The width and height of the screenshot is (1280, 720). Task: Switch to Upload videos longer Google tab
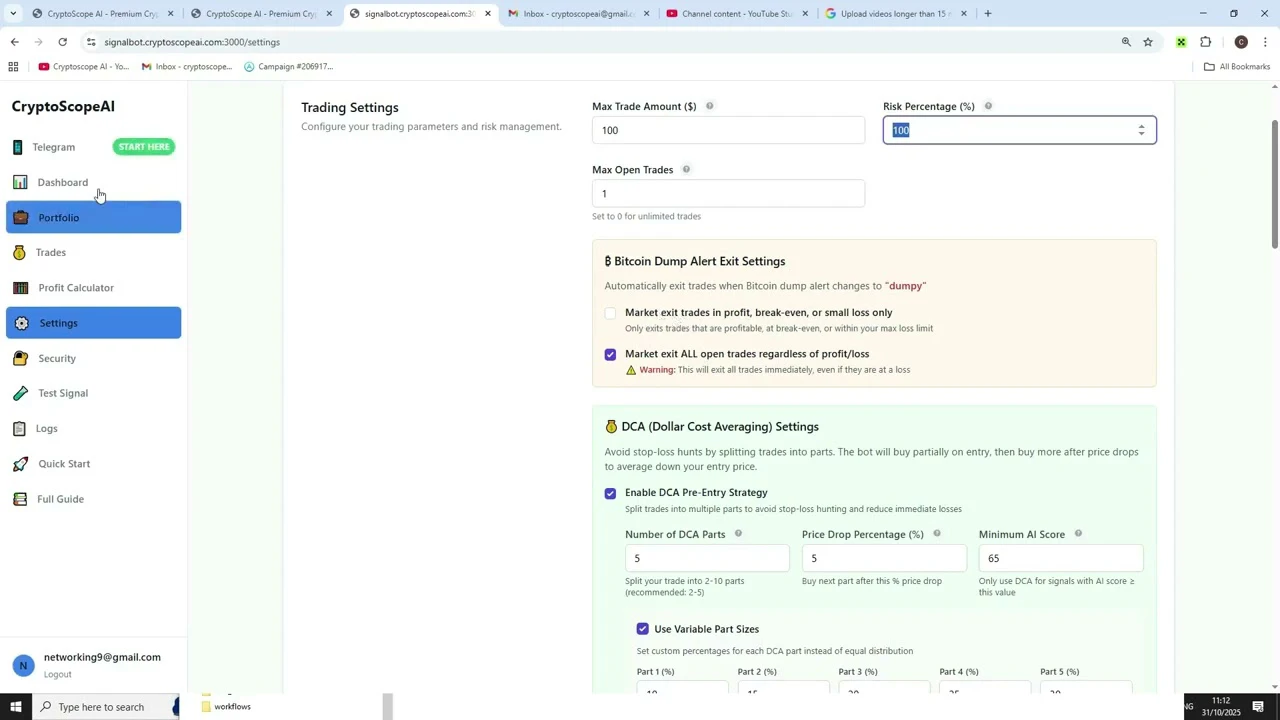pyautogui.click(x=895, y=14)
